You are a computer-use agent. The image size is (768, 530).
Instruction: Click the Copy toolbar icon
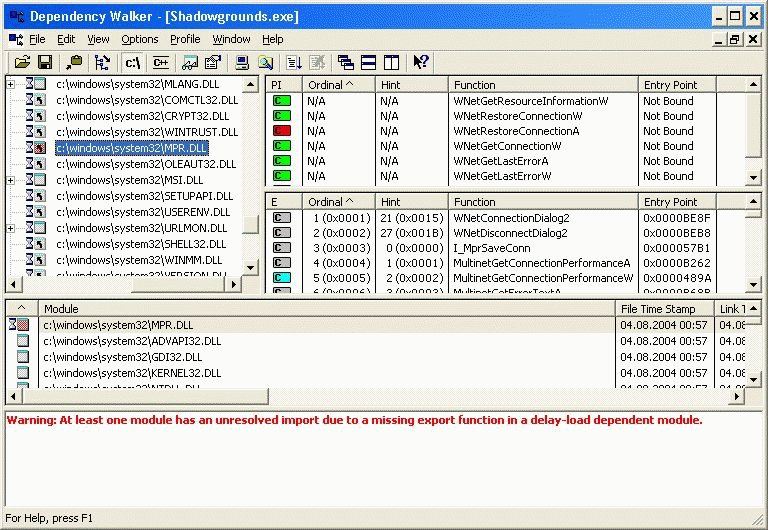point(74,62)
